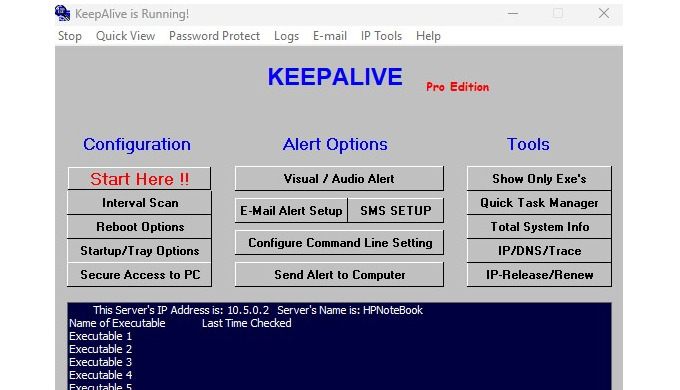Click the Start Here !! button
This screenshot has height=390, width=680.
coord(139,179)
